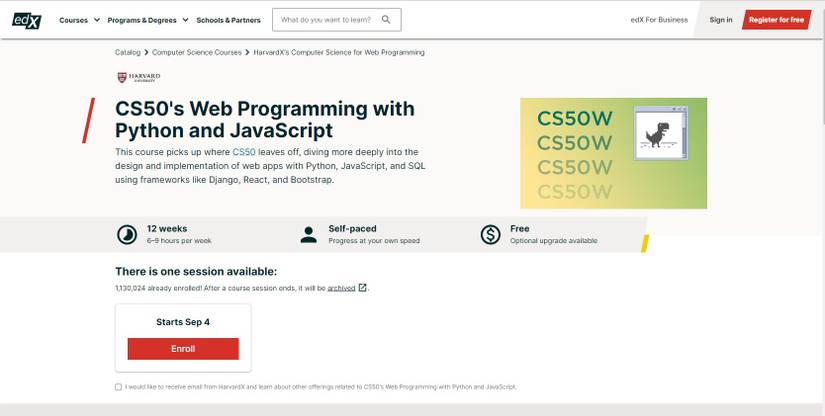Click the external link icon beside archived

click(x=362, y=288)
